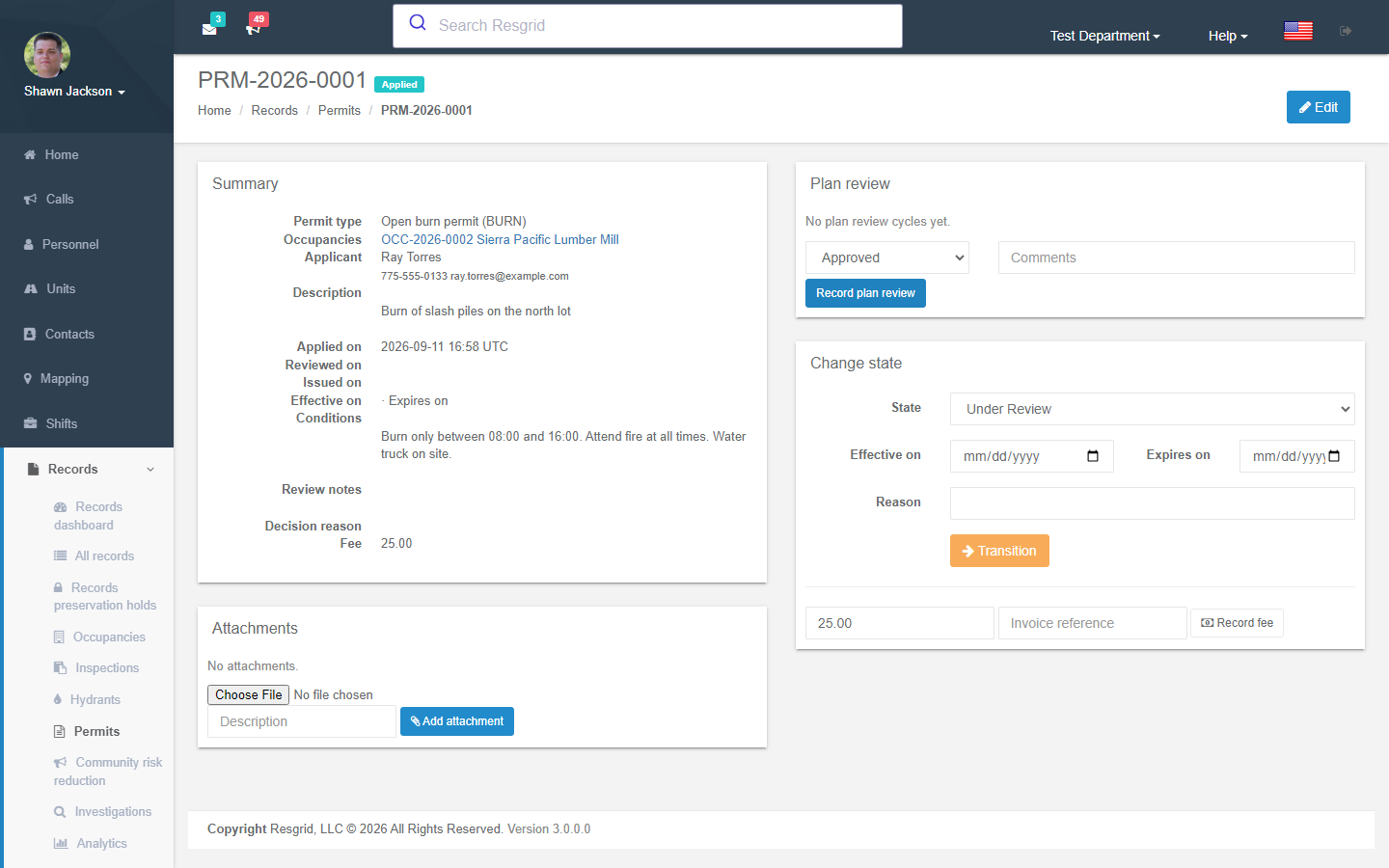Screen dimensions: 1389x868
Task: Click the 2026-09-11 16:58 UTC value
Action: (x=445, y=347)
